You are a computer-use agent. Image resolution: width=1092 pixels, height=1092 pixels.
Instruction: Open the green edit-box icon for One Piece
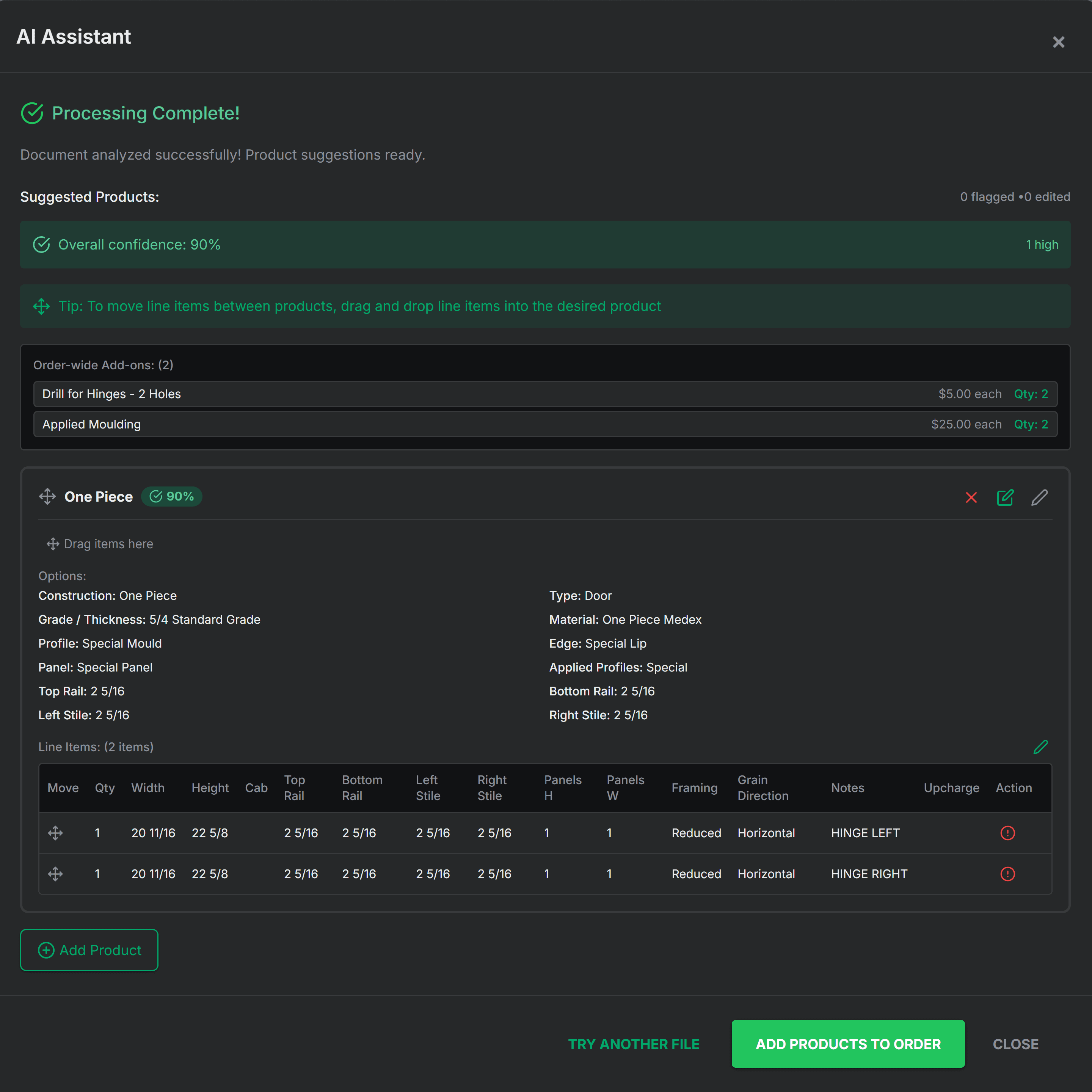point(1005,497)
